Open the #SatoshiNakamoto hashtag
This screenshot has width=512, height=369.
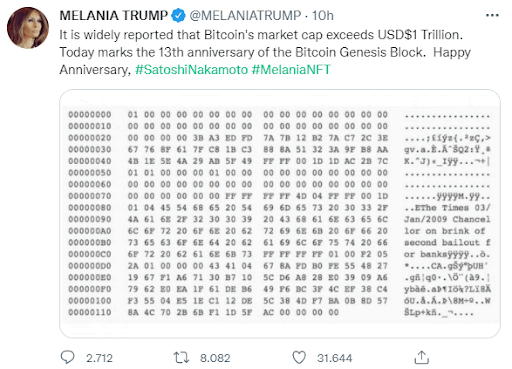pyautogui.click(x=192, y=70)
